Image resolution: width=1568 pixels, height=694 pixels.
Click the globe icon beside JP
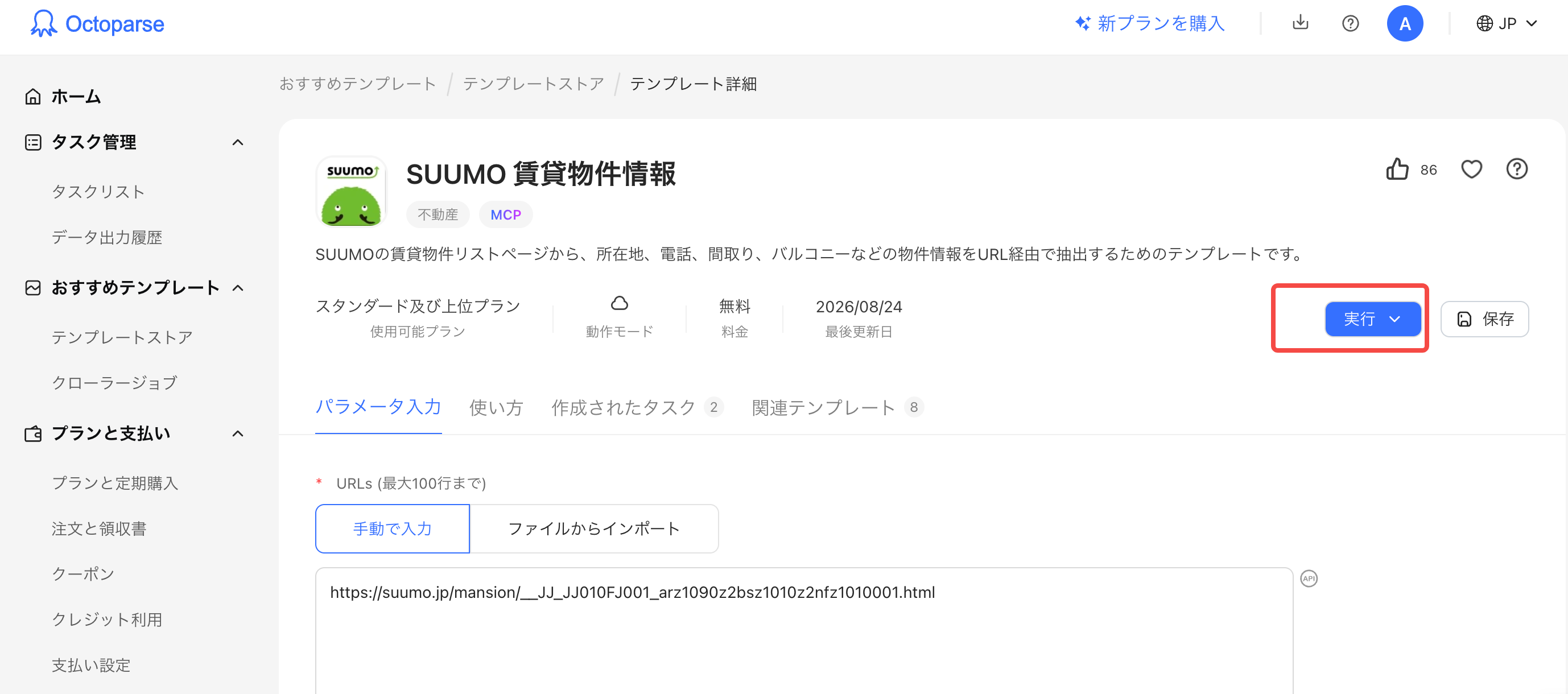pos(1484,24)
